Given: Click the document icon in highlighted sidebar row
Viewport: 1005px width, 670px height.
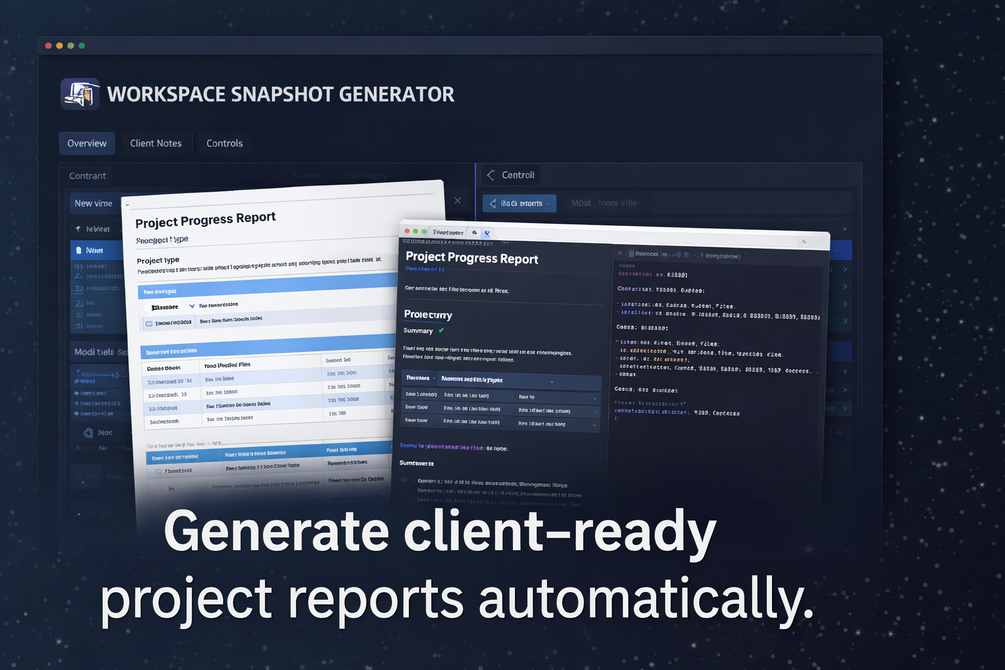Looking at the screenshot, I should tap(79, 250).
